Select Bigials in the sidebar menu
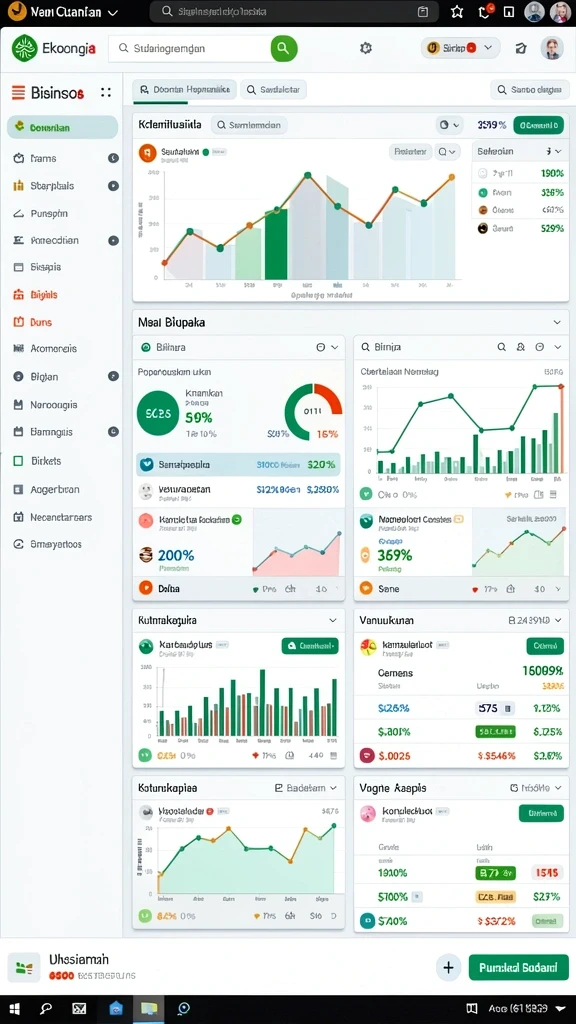Image resolution: width=576 pixels, height=1024 pixels. point(44,295)
